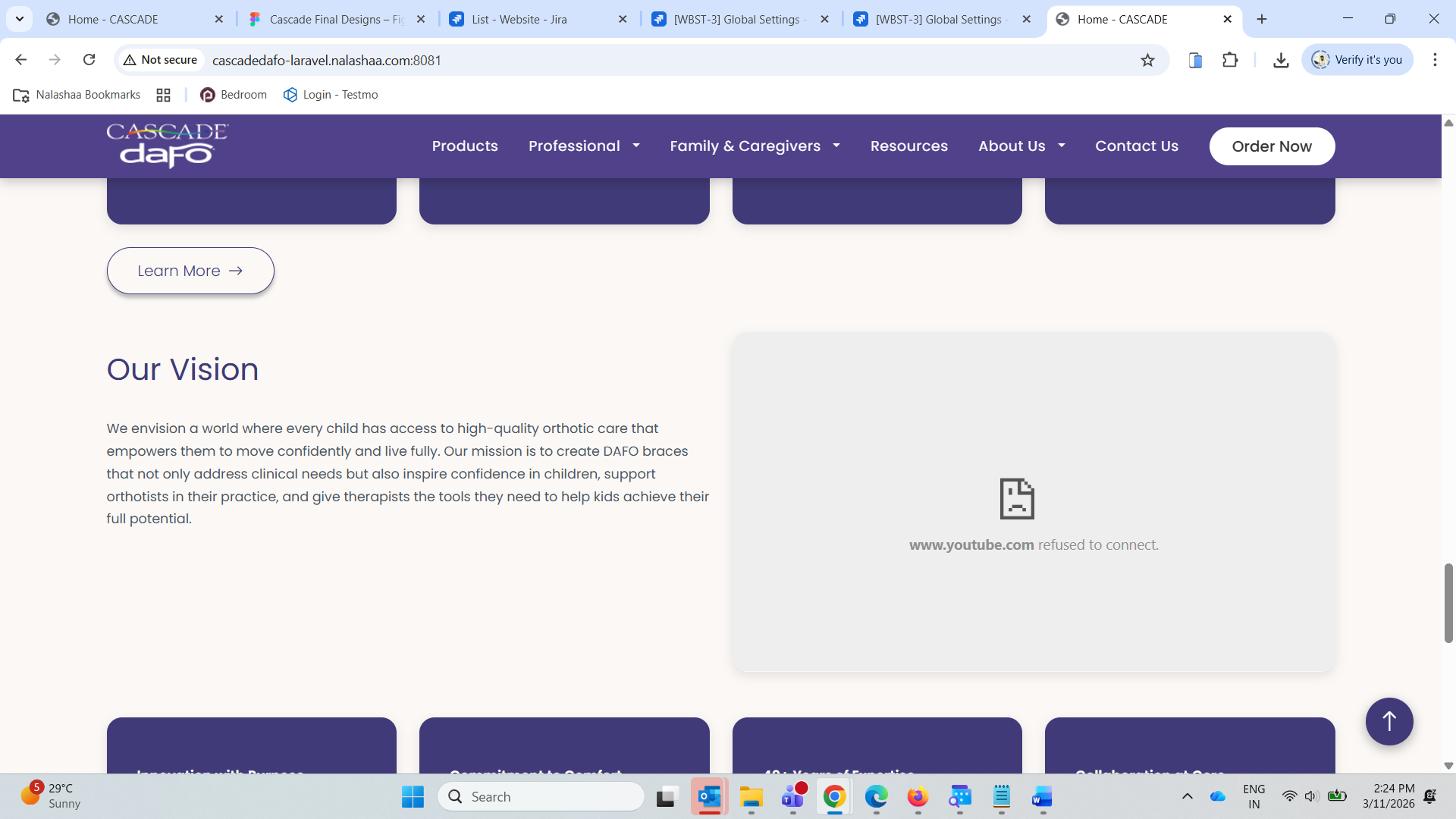1456x819 pixels.
Task: Click the Cascade DAFO logo
Action: [x=167, y=145]
